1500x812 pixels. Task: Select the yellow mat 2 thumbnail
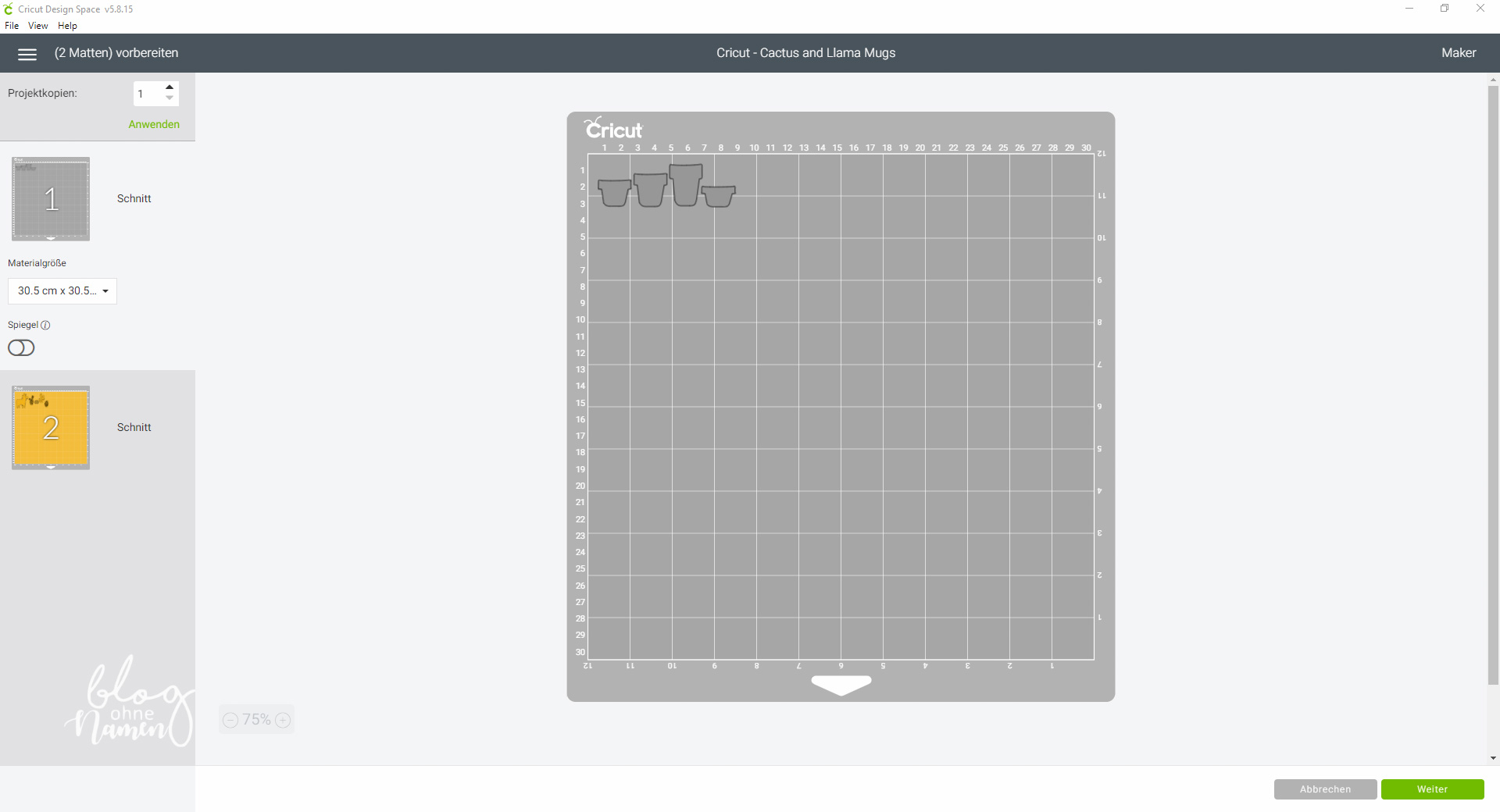pos(51,428)
